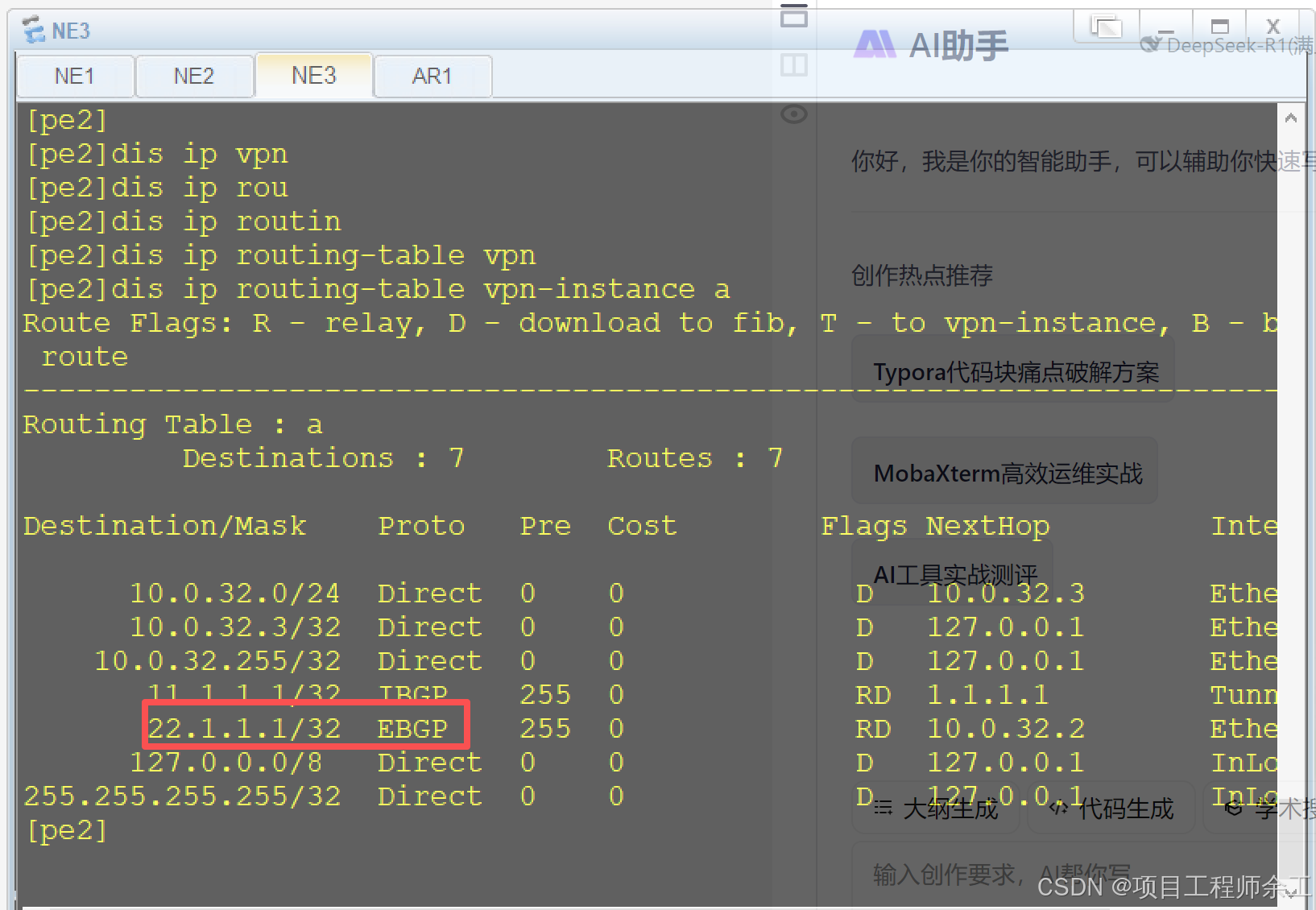1316x910 pixels.
Task: Click the top window-layout icon on the sidebar
Action: (794, 16)
